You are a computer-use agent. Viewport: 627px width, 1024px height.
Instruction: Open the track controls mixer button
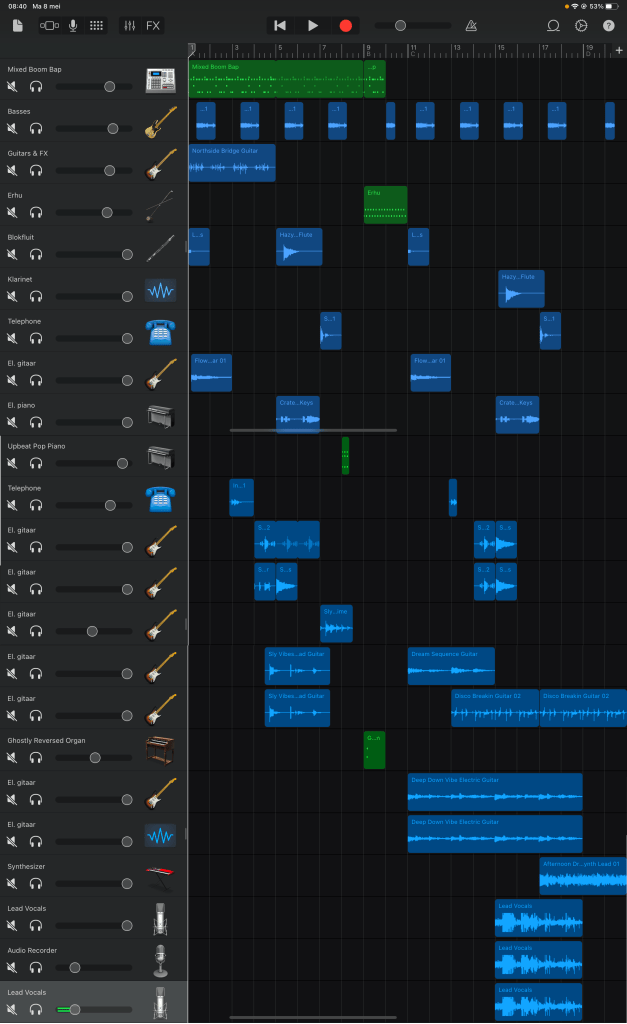click(x=130, y=25)
